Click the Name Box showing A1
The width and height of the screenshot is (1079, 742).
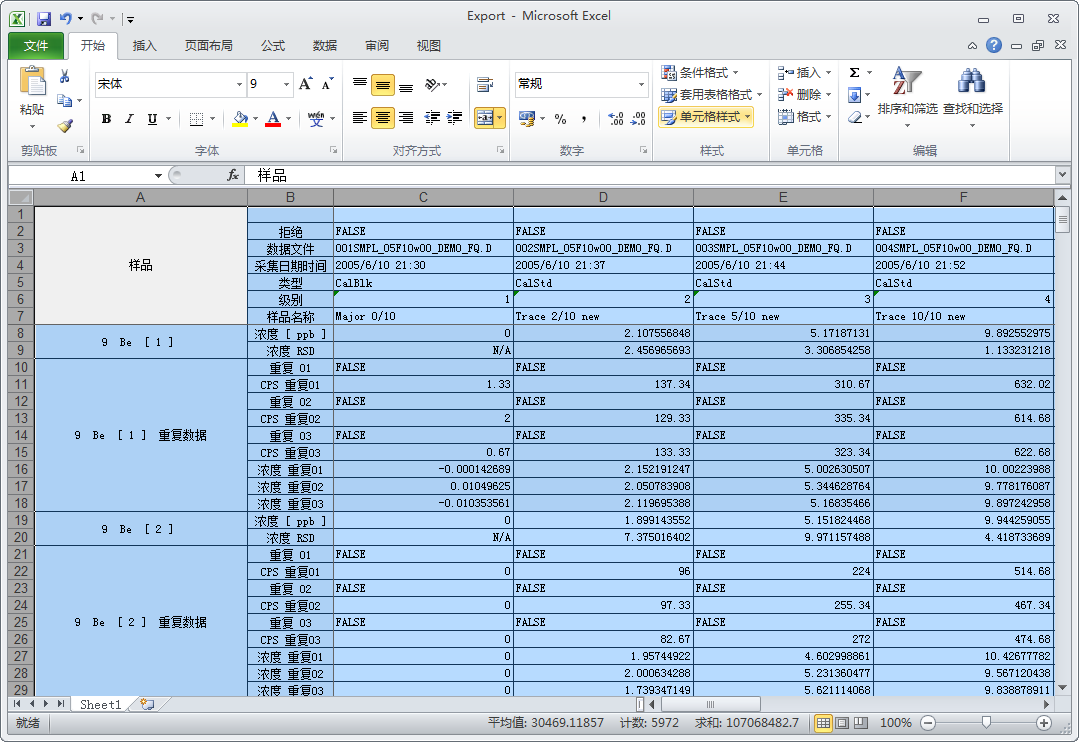pos(79,176)
